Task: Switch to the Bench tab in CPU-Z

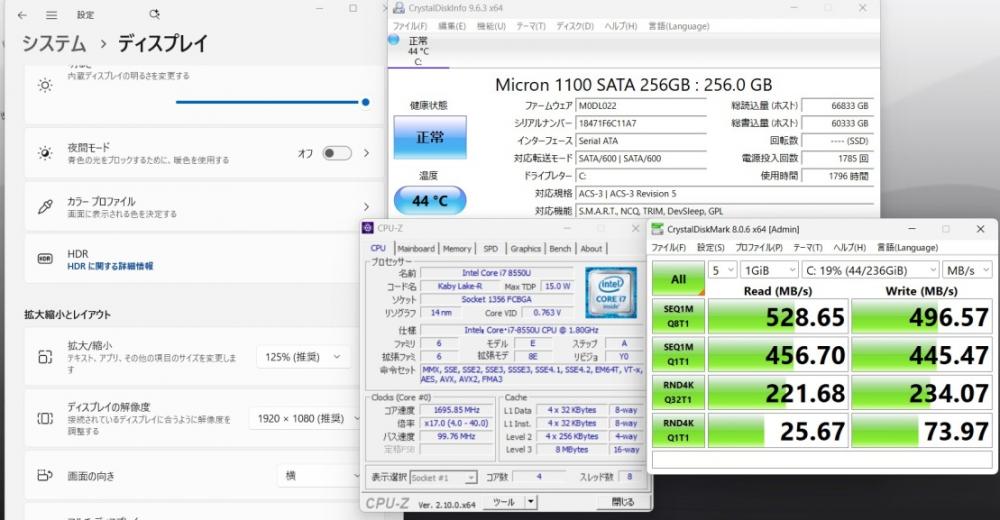Action: [560, 249]
